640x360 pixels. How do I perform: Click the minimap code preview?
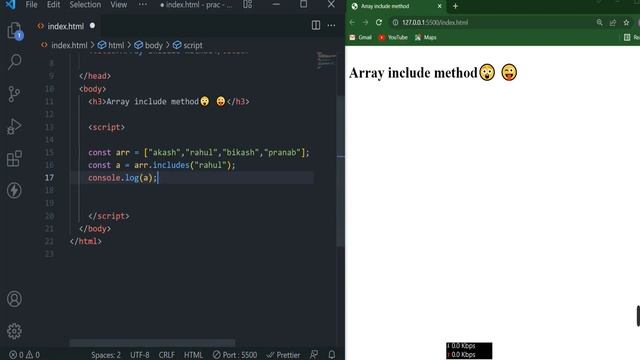click(x=326, y=60)
